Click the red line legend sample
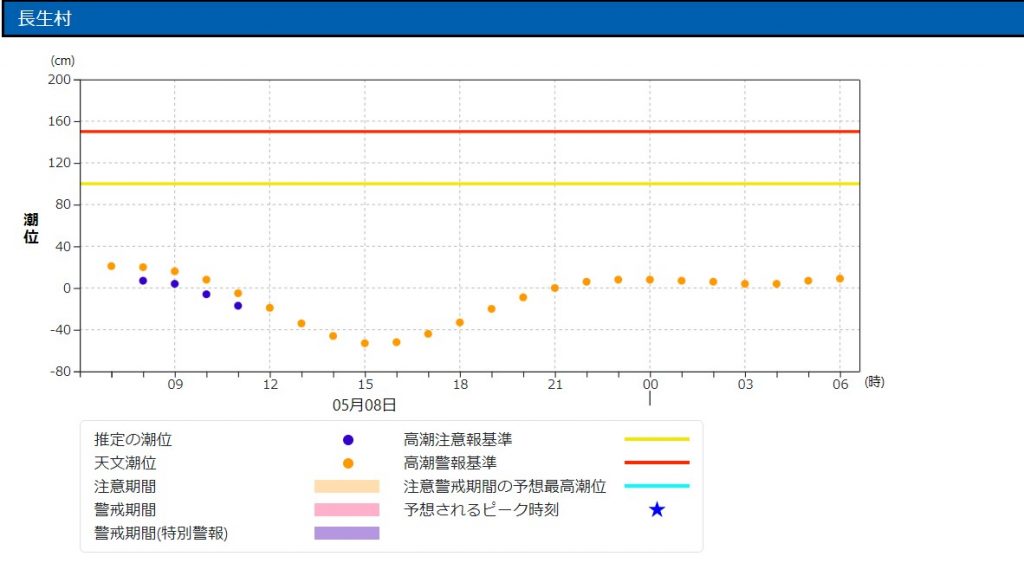 tap(657, 462)
